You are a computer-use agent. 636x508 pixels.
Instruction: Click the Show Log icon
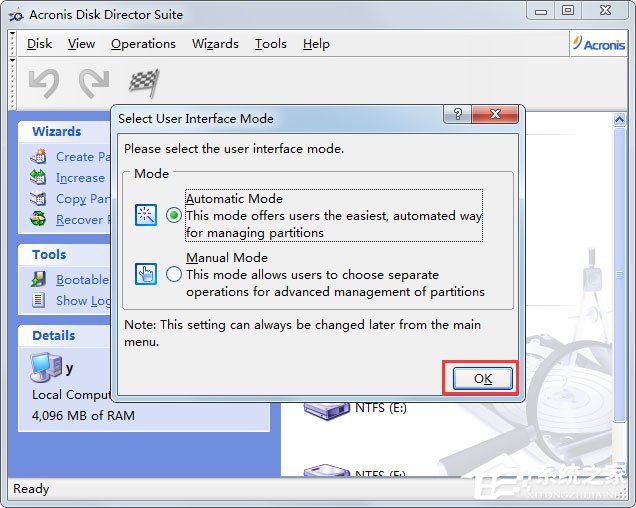pos(38,300)
